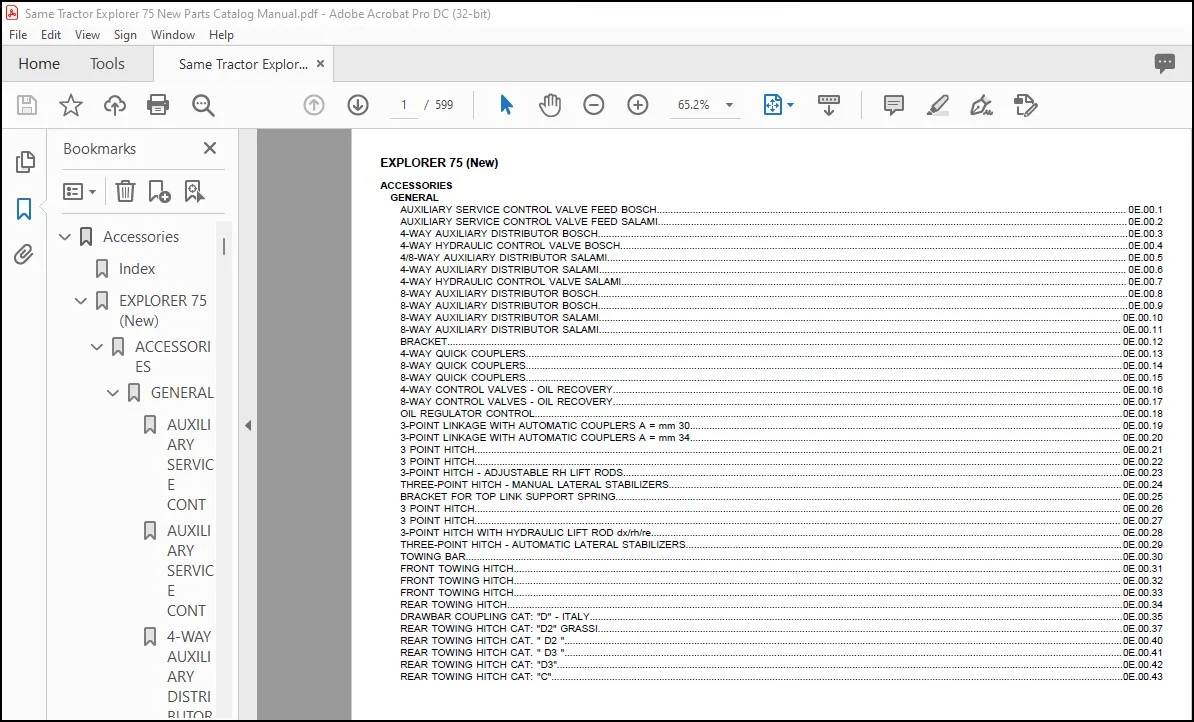Image resolution: width=1194 pixels, height=722 pixels.
Task: Open the scrolling mode keyboard icon
Action: [828, 105]
